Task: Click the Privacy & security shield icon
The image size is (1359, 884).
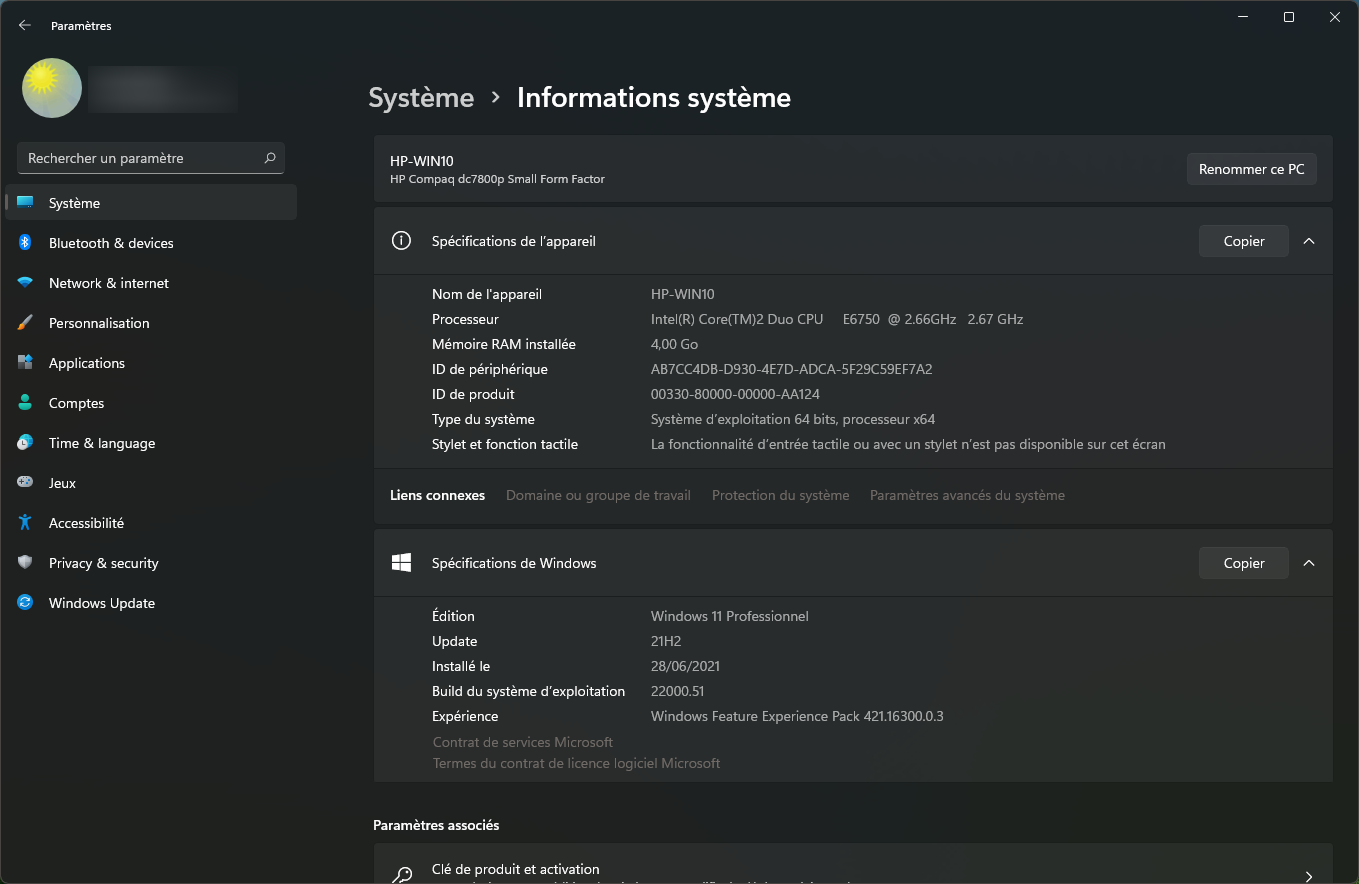Action: (25, 563)
